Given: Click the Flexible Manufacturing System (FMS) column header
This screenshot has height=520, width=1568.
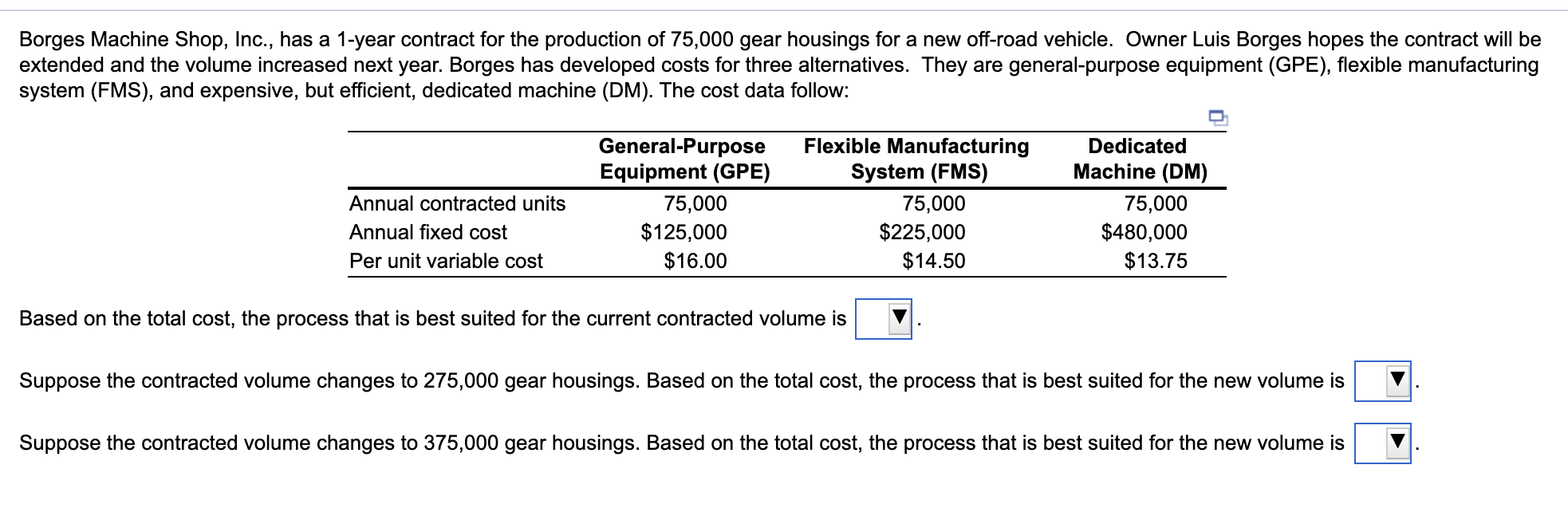Looking at the screenshot, I should tap(916, 158).
